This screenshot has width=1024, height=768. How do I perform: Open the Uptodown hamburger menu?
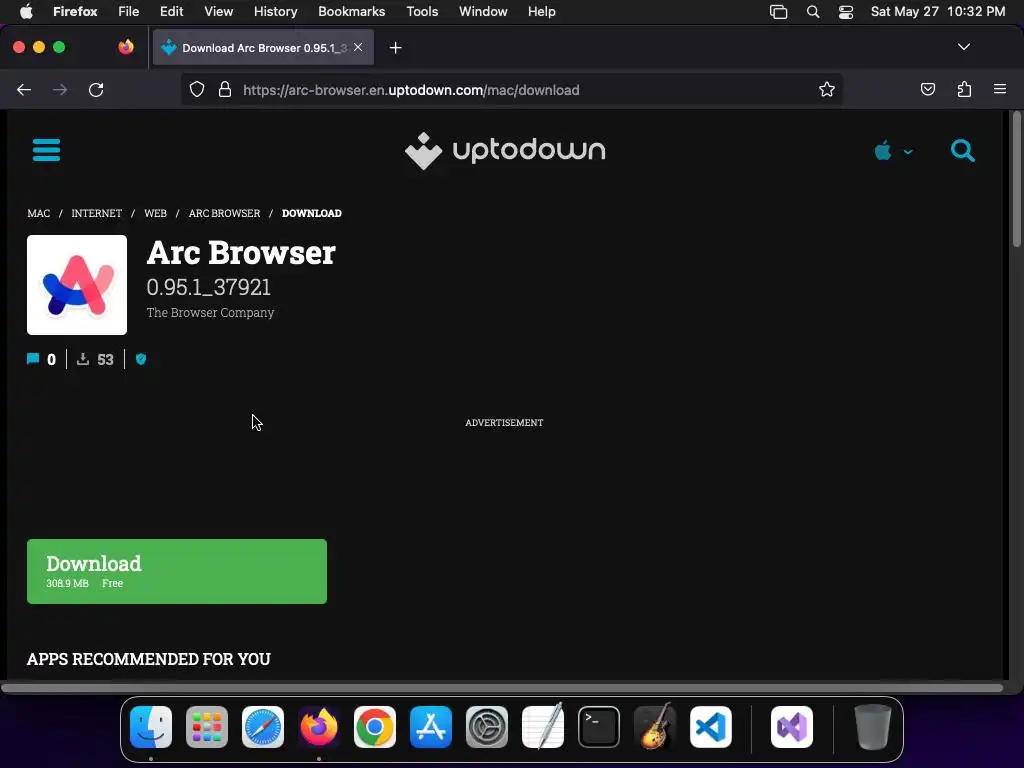46,150
